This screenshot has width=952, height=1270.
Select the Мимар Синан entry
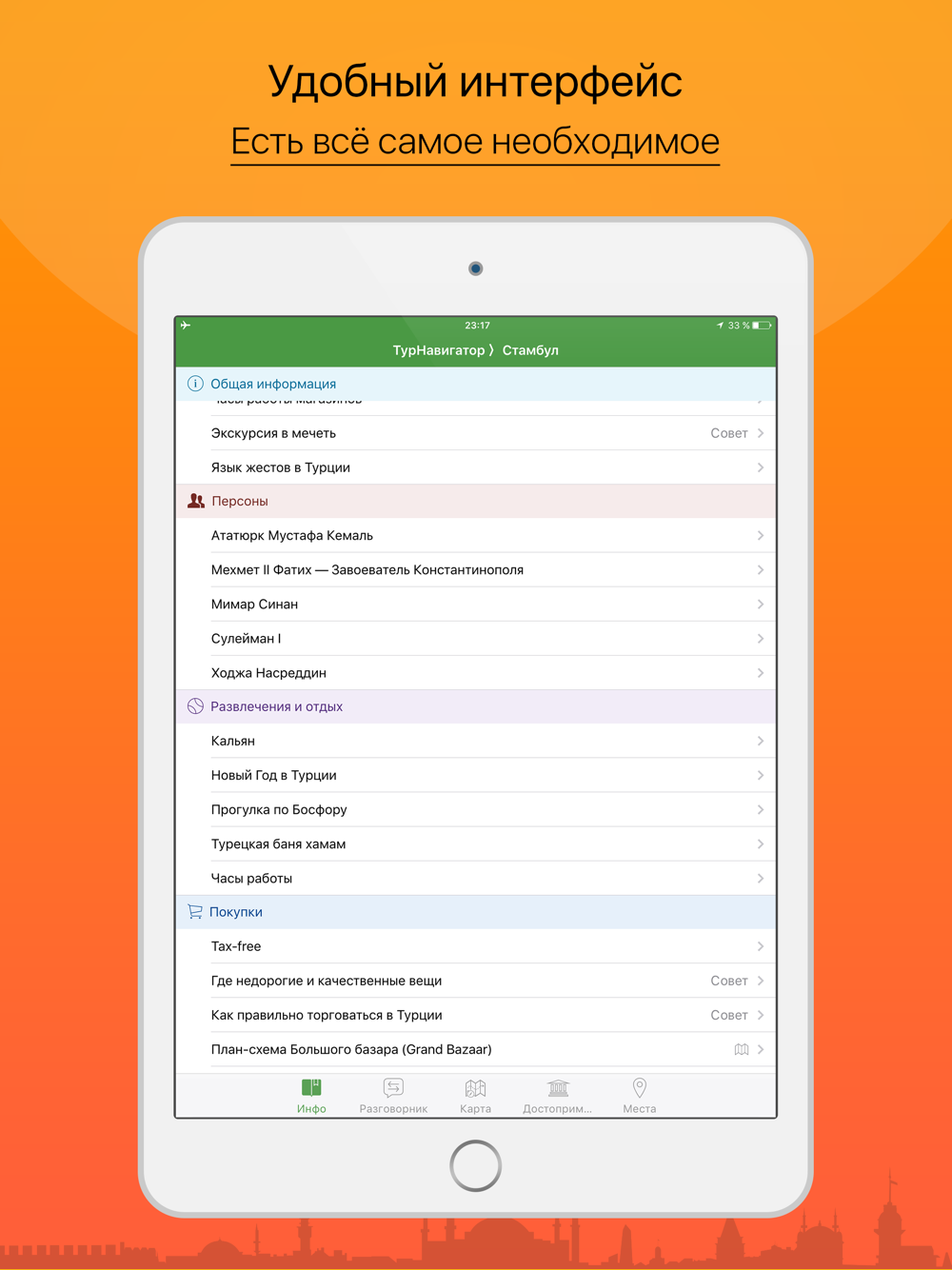click(476, 604)
